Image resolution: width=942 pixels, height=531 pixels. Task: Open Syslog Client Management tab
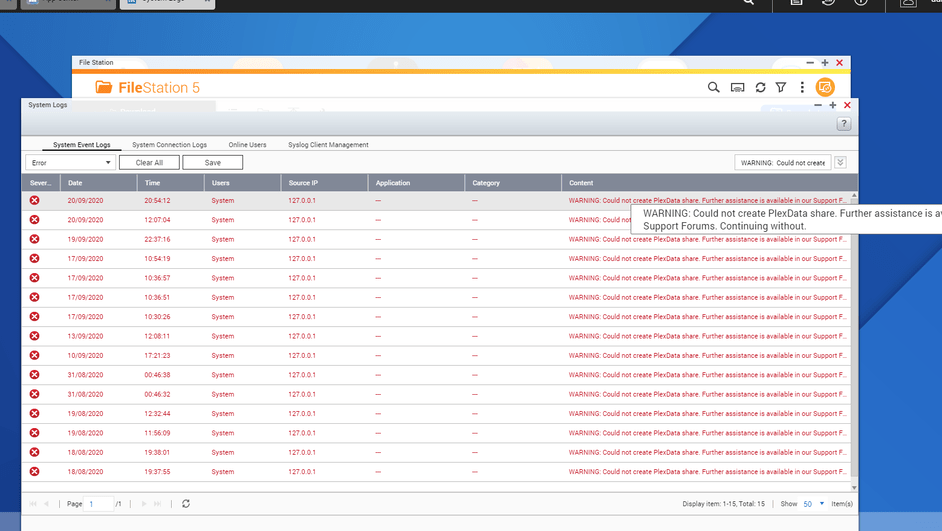pyautogui.click(x=328, y=145)
